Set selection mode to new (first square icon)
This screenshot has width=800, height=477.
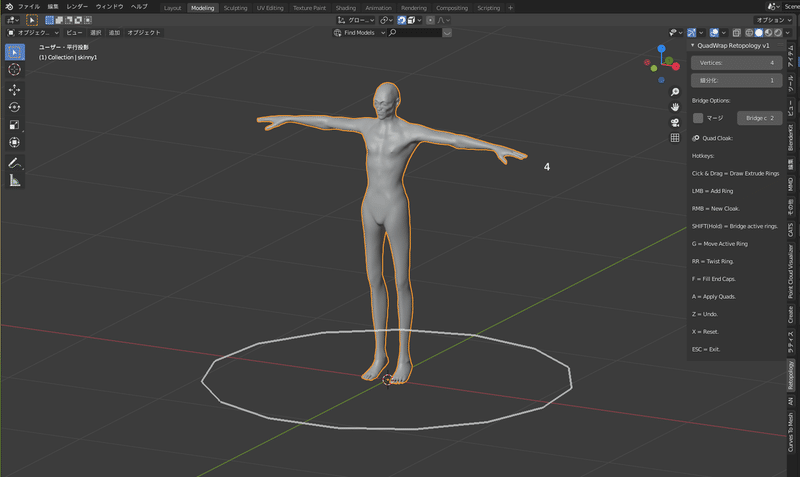click(49, 20)
